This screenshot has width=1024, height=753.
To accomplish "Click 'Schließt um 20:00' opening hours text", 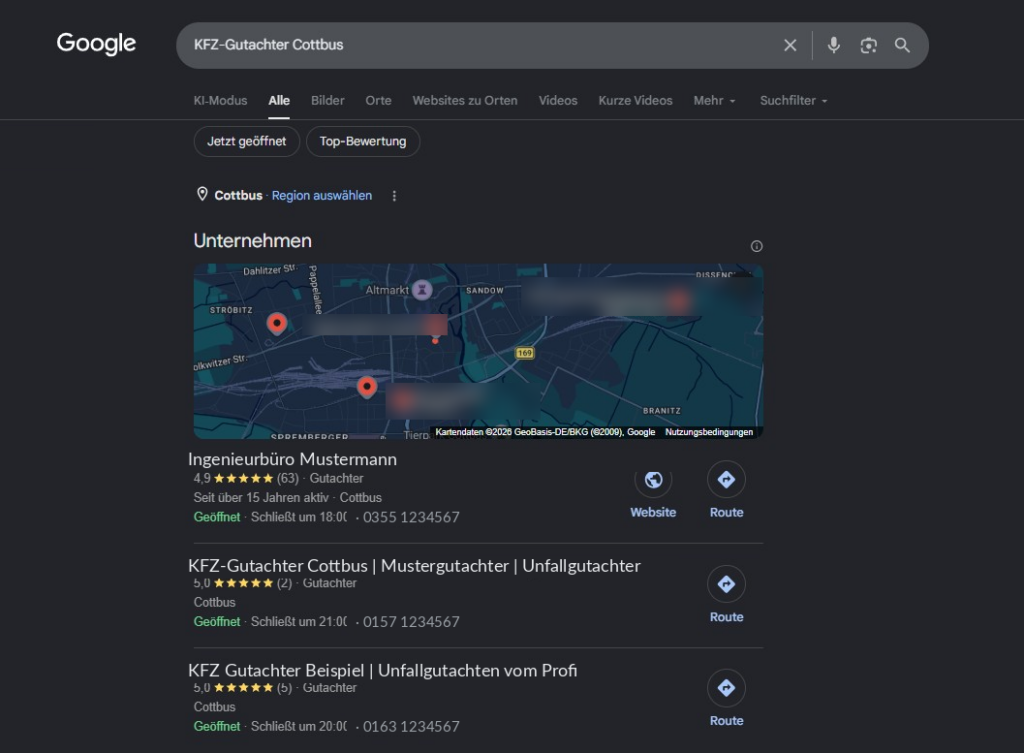I will pyautogui.click(x=299, y=726).
